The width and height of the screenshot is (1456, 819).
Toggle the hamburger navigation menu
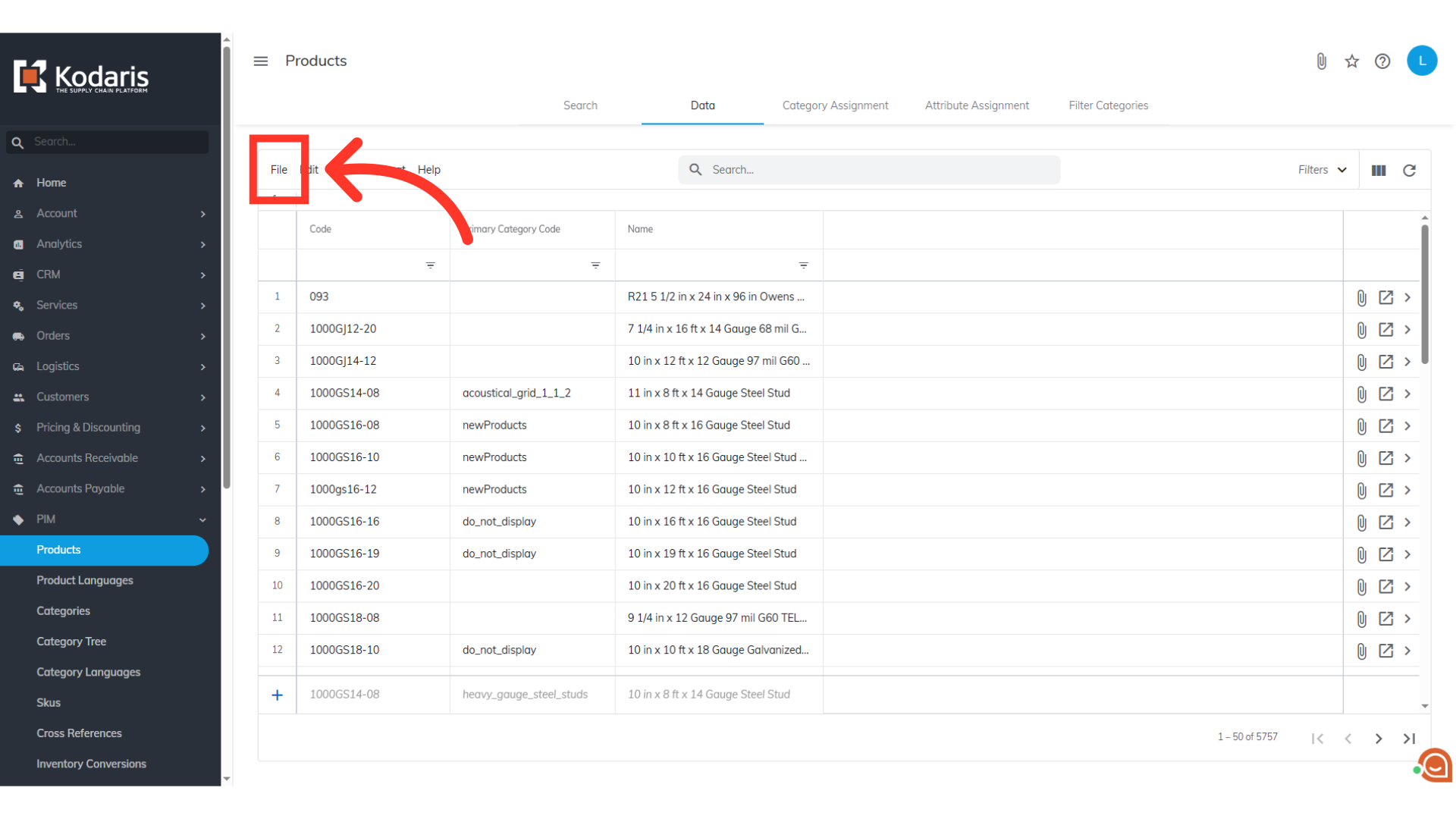(261, 61)
